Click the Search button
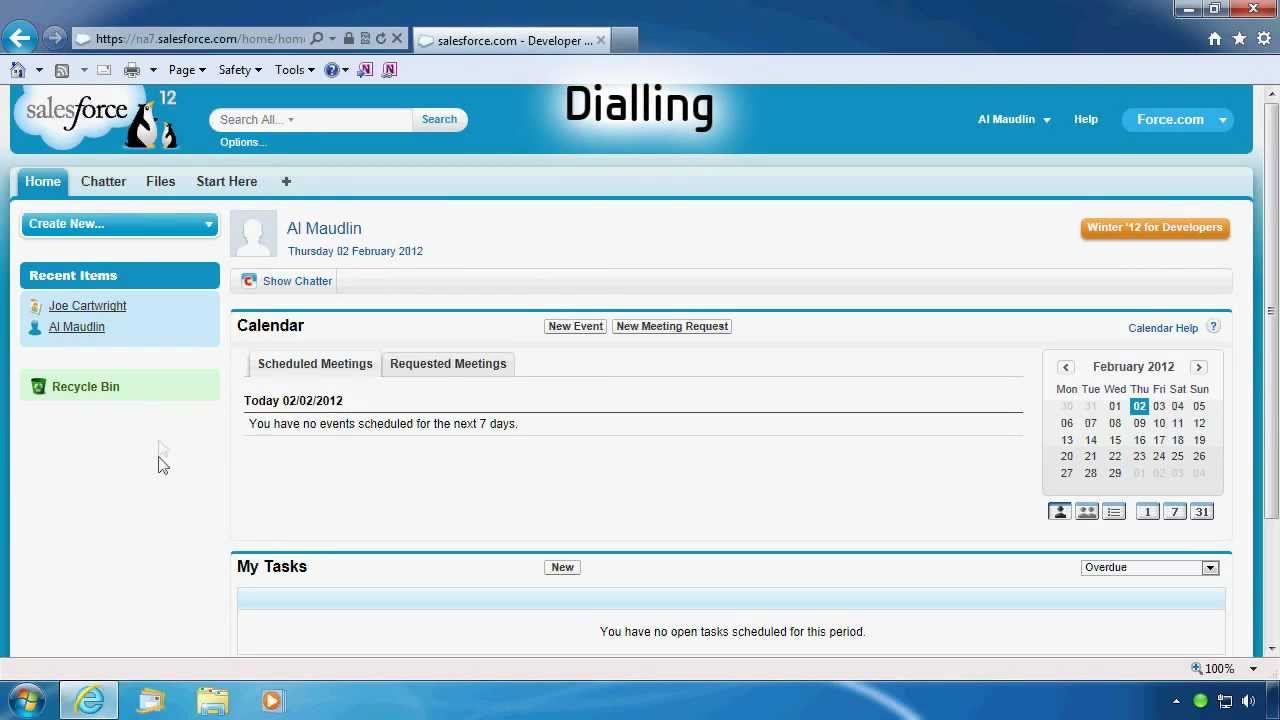Image resolution: width=1280 pixels, height=720 pixels. 439,119
